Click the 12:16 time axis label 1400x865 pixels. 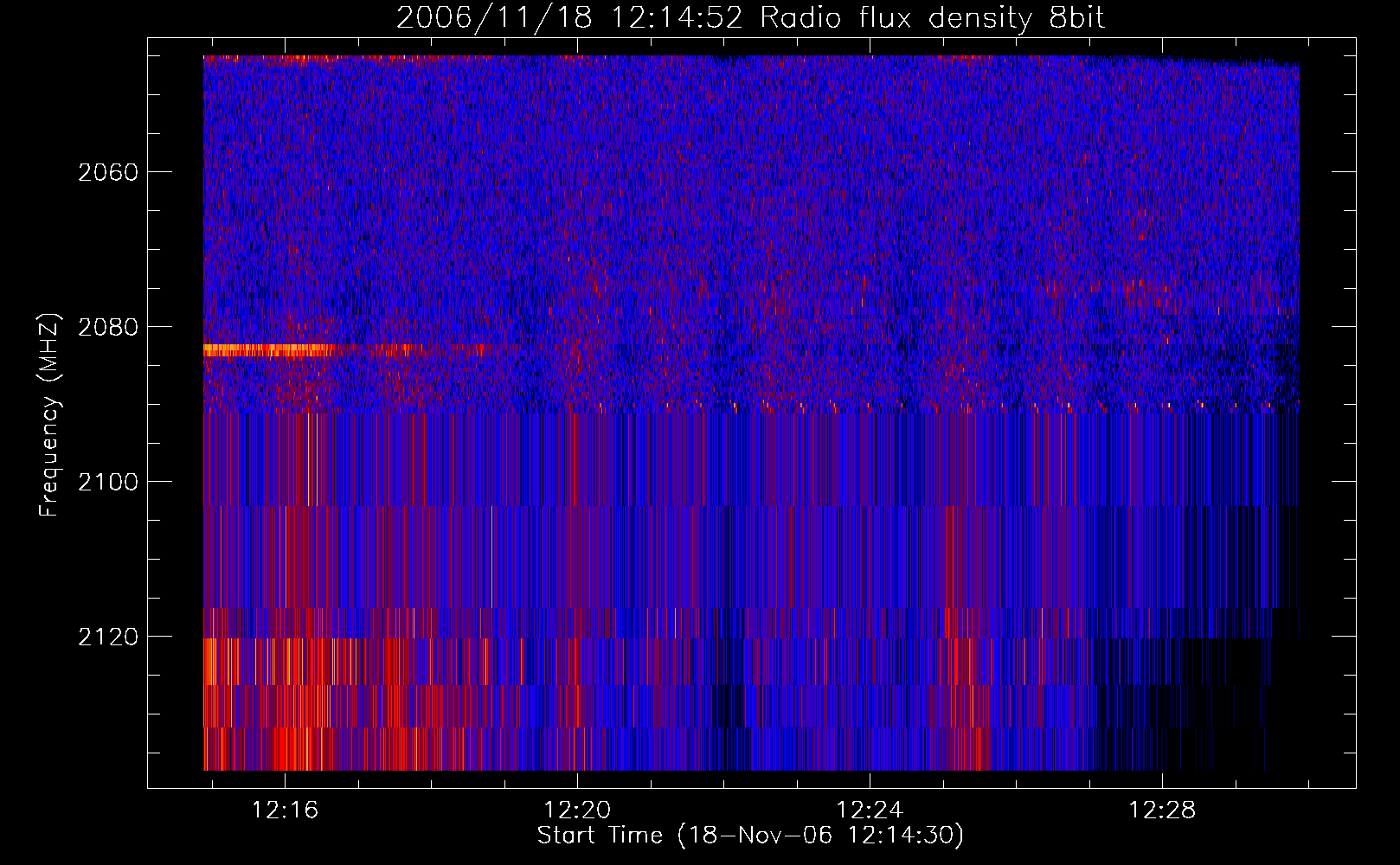(x=285, y=810)
